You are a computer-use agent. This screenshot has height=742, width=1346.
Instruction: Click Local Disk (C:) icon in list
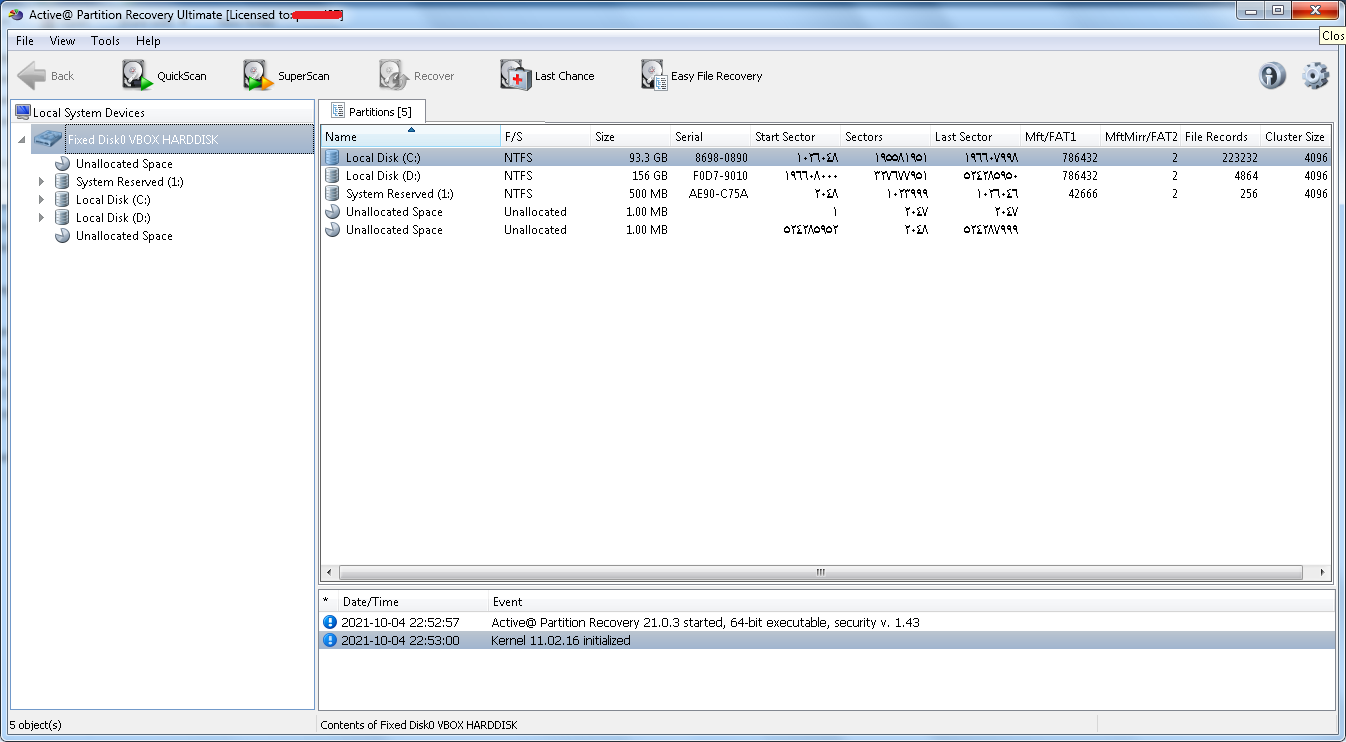332,158
